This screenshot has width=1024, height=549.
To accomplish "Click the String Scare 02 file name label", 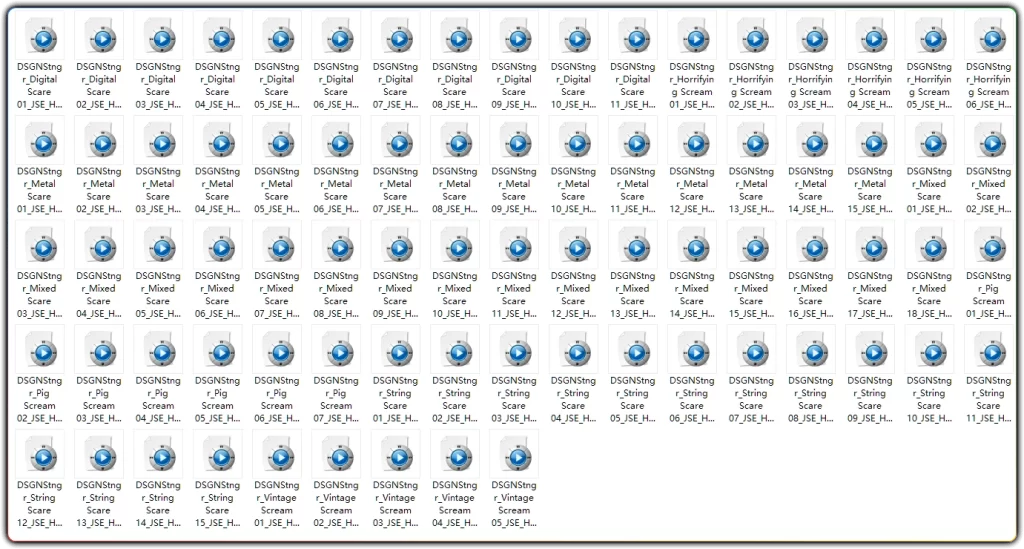I will [455, 399].
